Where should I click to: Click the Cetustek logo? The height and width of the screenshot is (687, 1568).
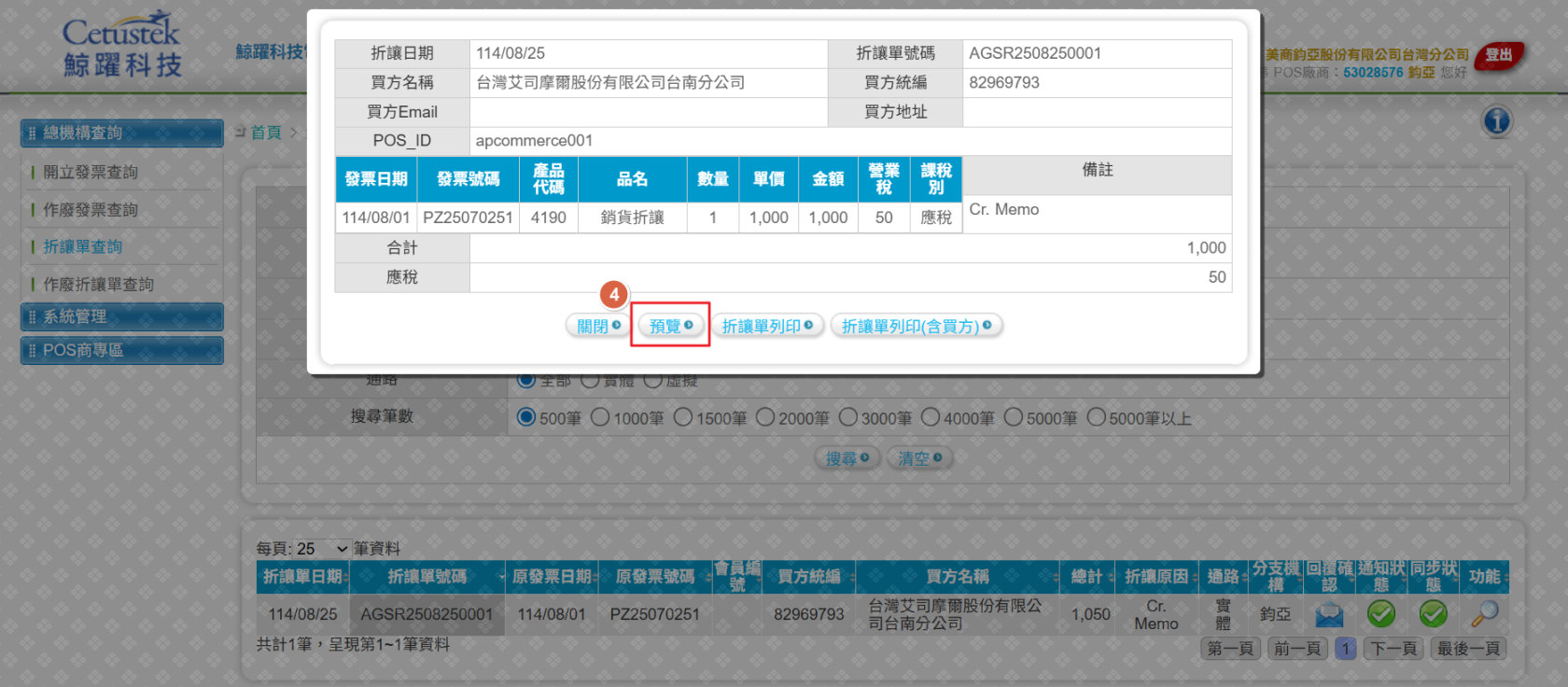pos(122,45)
